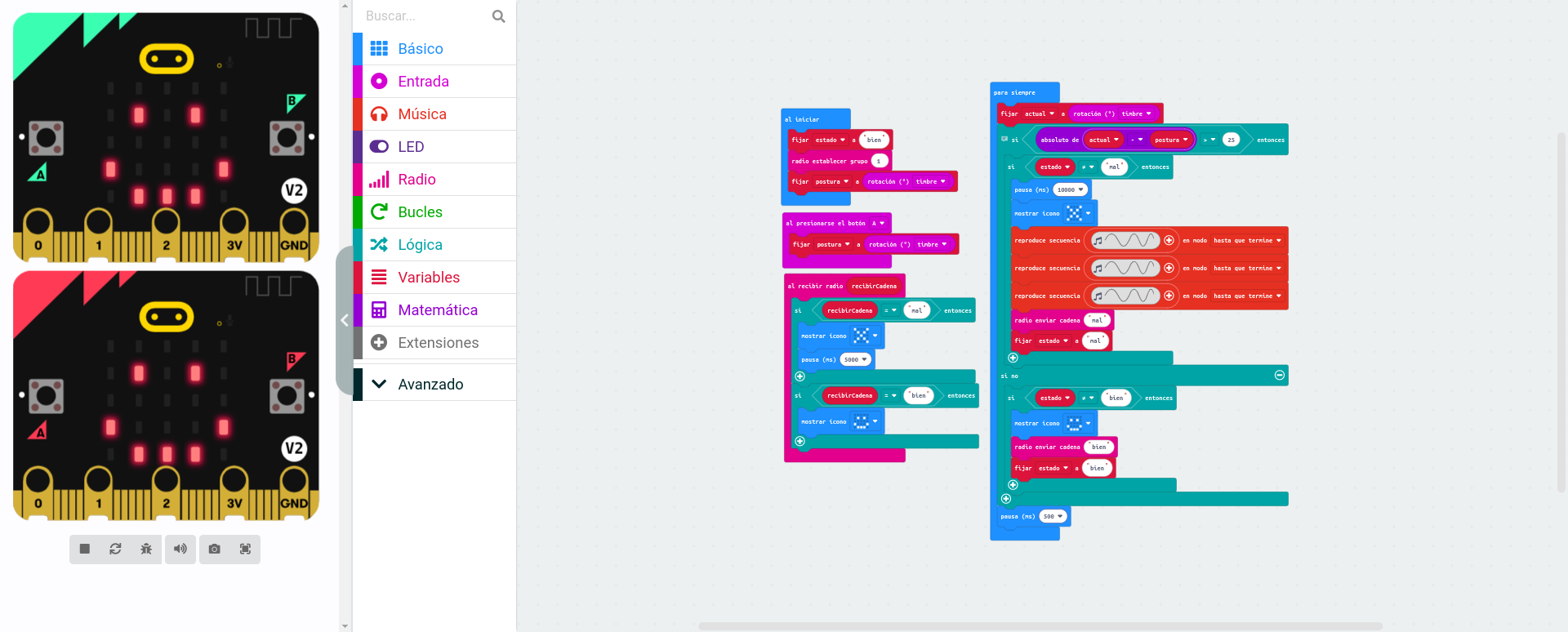Add else branch to 'estado ≠ mal' block
The width and height of the screenshot is (1568, 632).
1013,358
